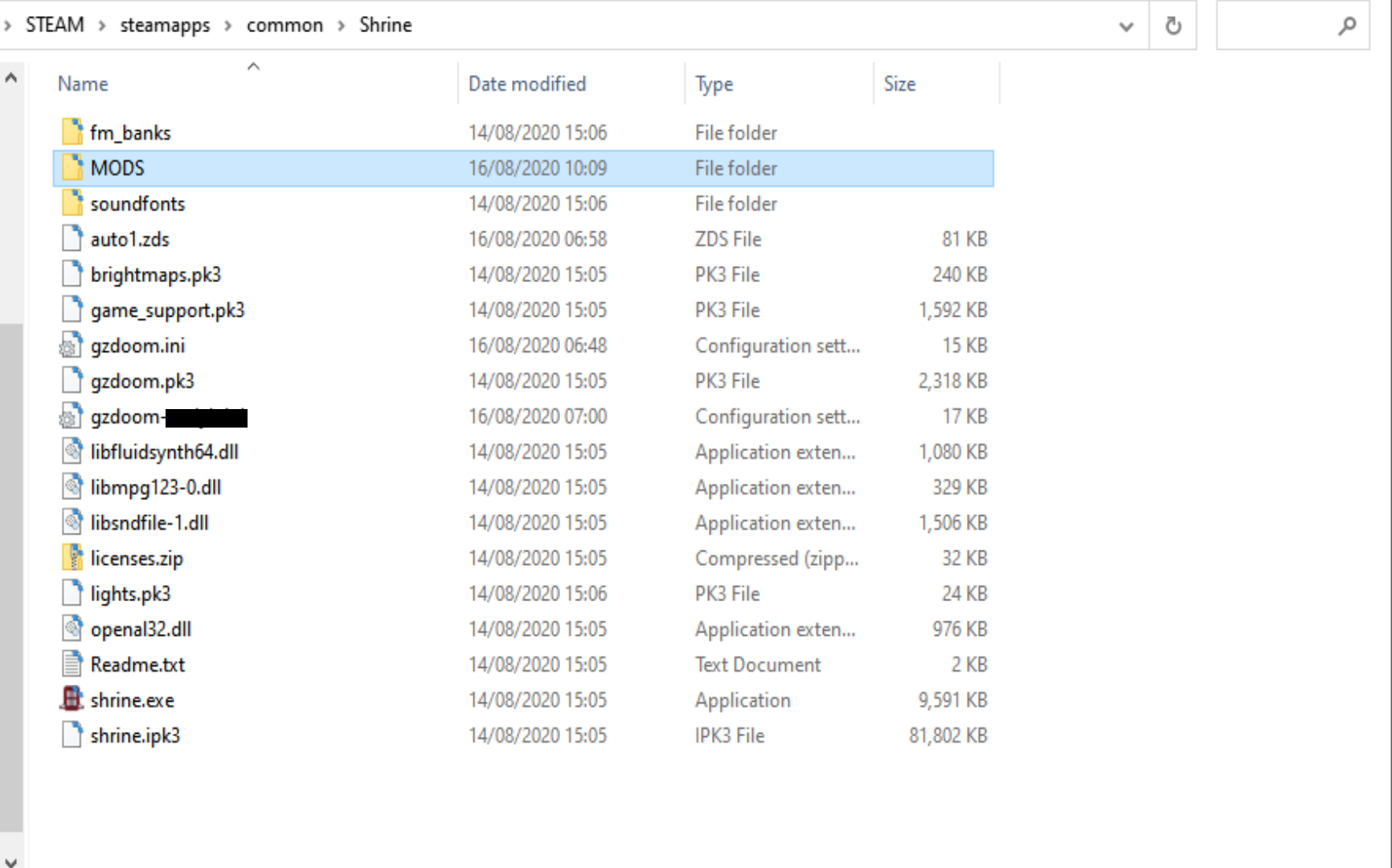The height and width of the screenshot is (868, 1392).
Task: Navigate to STEAM in the breadcrumb path
Action: coord(55,25)
